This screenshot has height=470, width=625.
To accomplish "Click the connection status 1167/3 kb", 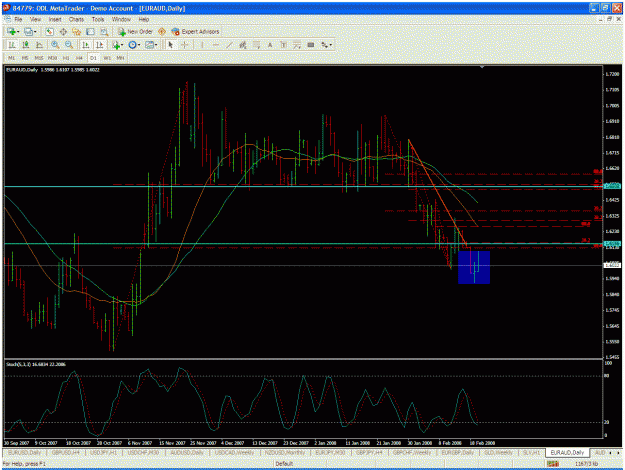I will (588, 464).
